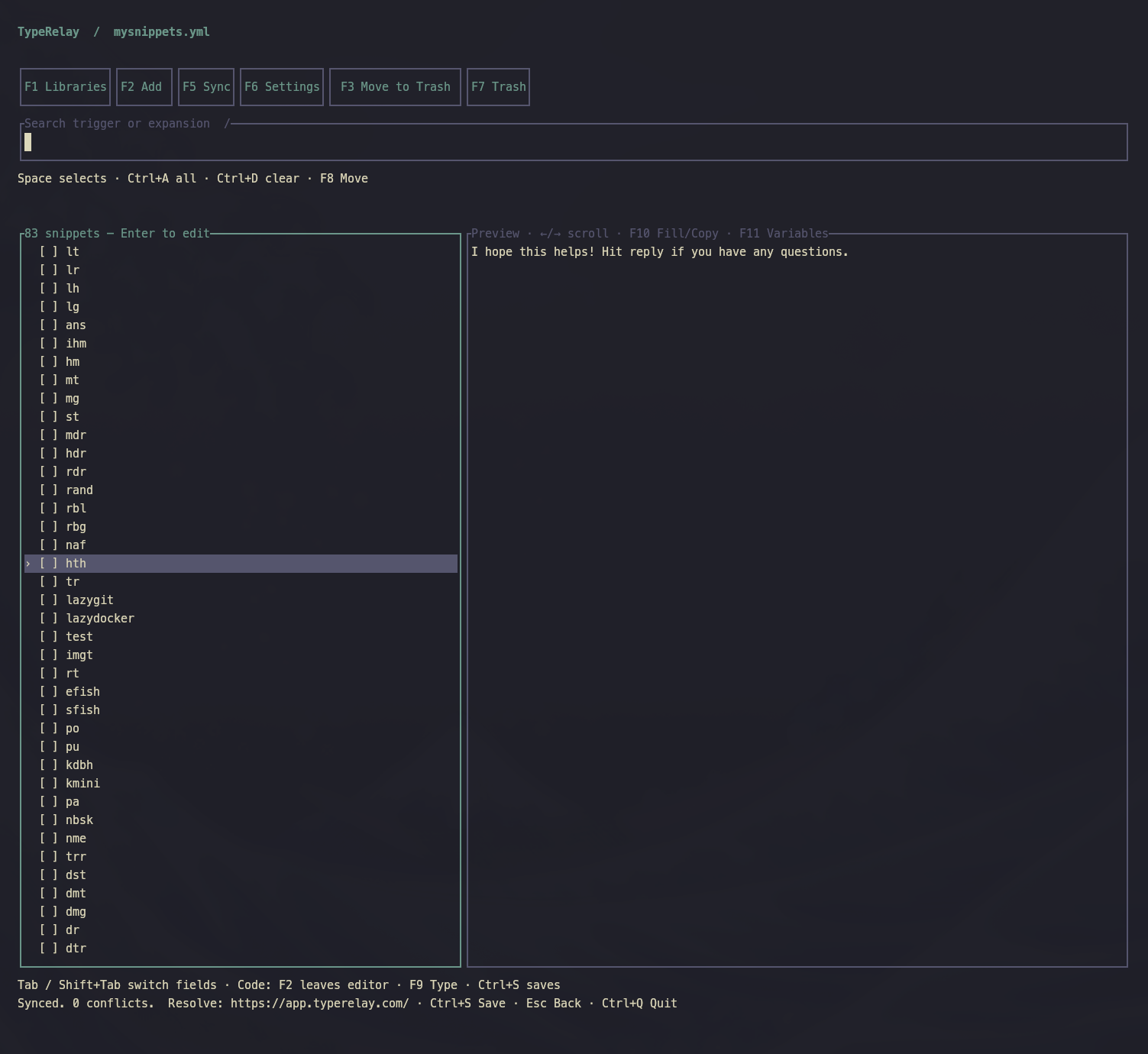Click the 'Synced. 0 conflicts.' status text
1148x1054 pixels.
point(86,1004)
